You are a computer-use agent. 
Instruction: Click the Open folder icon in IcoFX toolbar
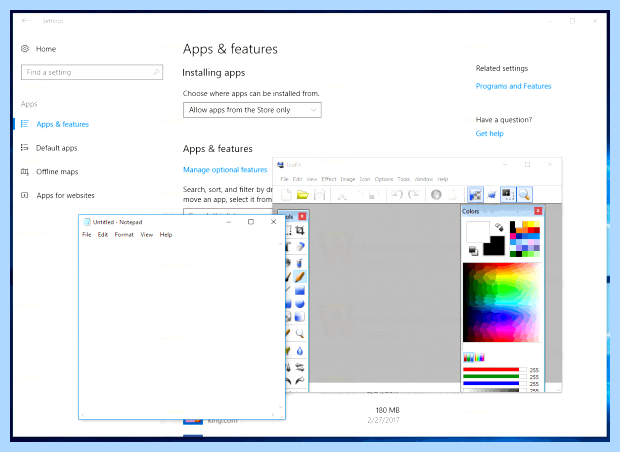click(x=302, y=195)
